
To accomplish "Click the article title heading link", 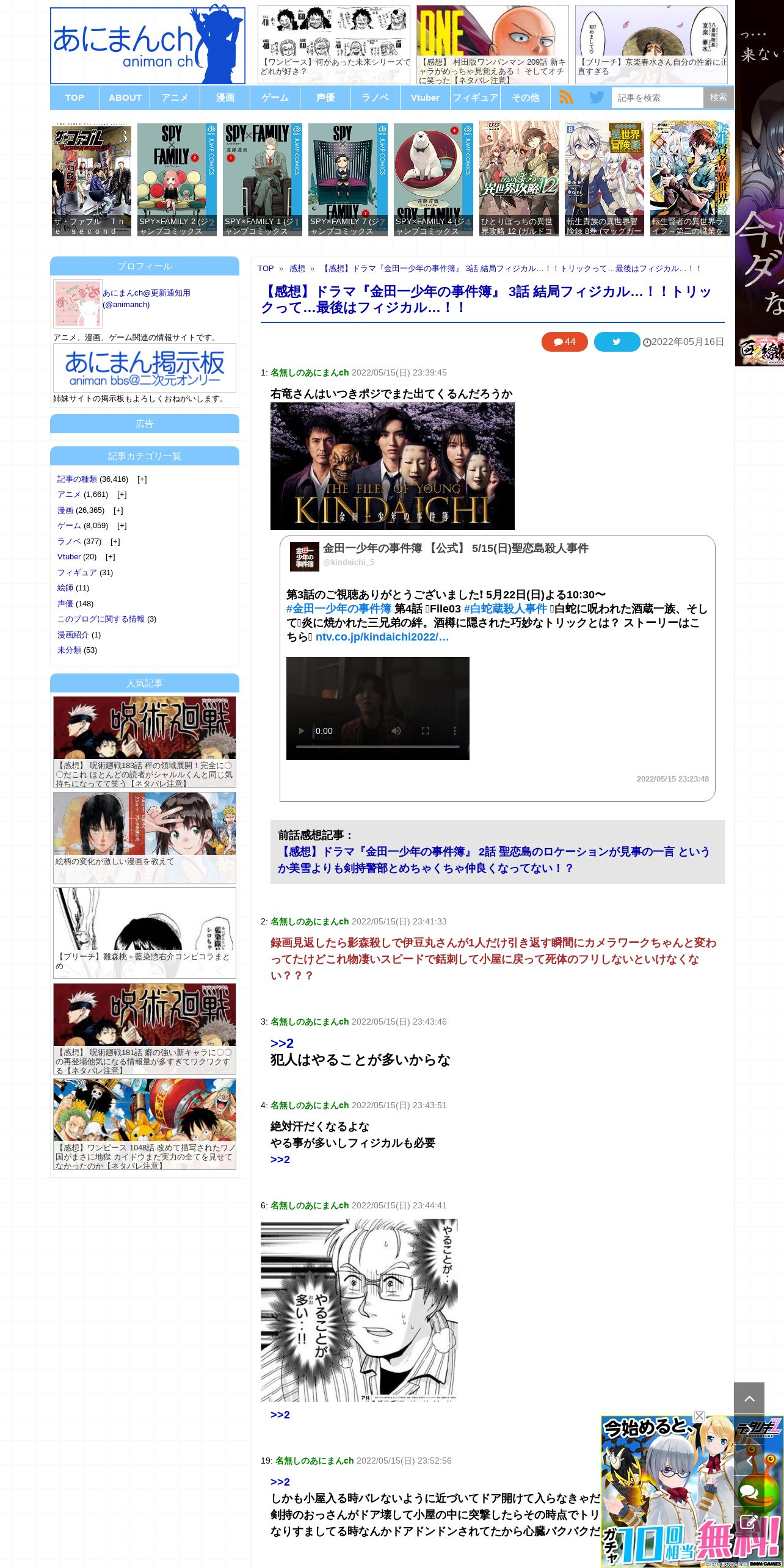I will click(x=486, y=300).
